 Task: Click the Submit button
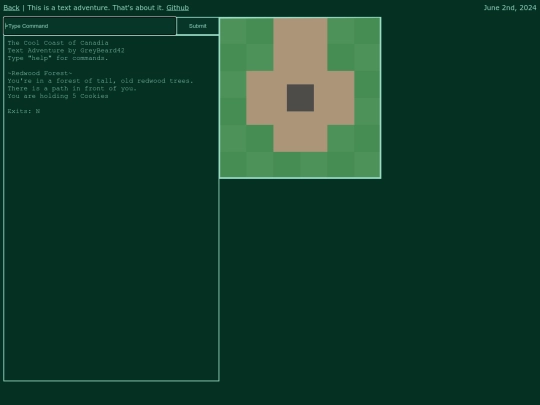(198, 26)
